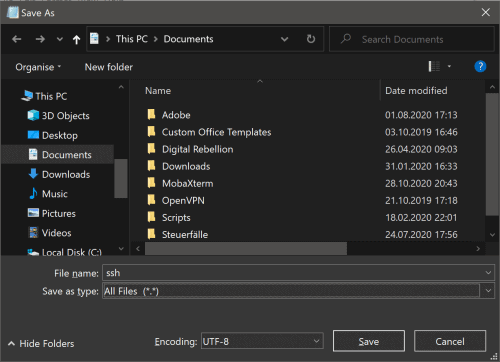This screenshot has height=362, width=500.
Task: Select the MobaXterm folder
Action: 187,183
